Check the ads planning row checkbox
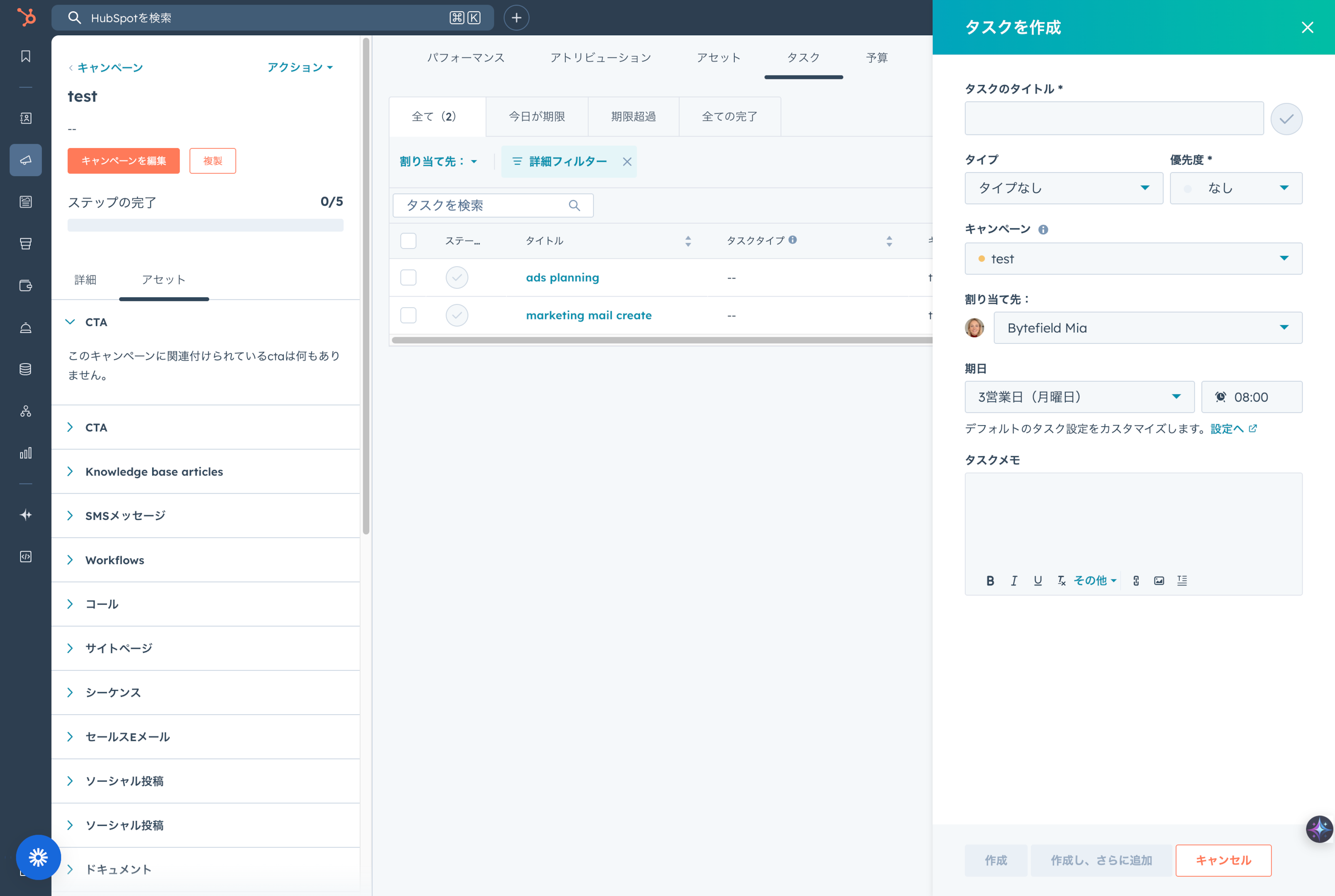The width and height of the screenshot is (1335, 896). pyautogui.click(x=408, y=278)
